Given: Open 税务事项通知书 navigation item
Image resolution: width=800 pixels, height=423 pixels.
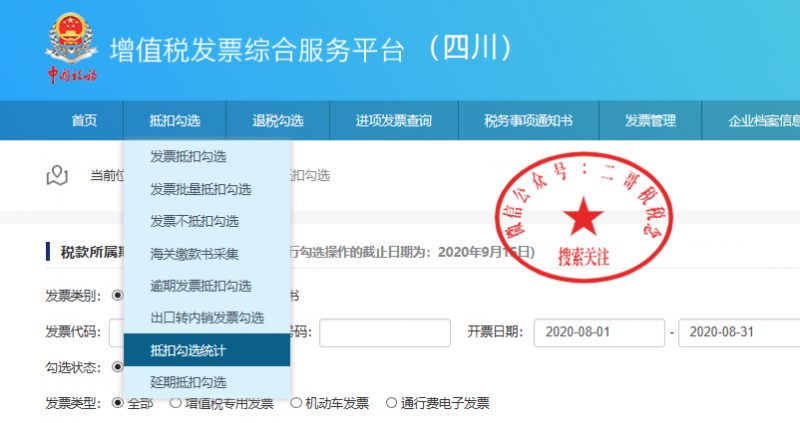Looking at the screenshot, I should coord(528,121).
